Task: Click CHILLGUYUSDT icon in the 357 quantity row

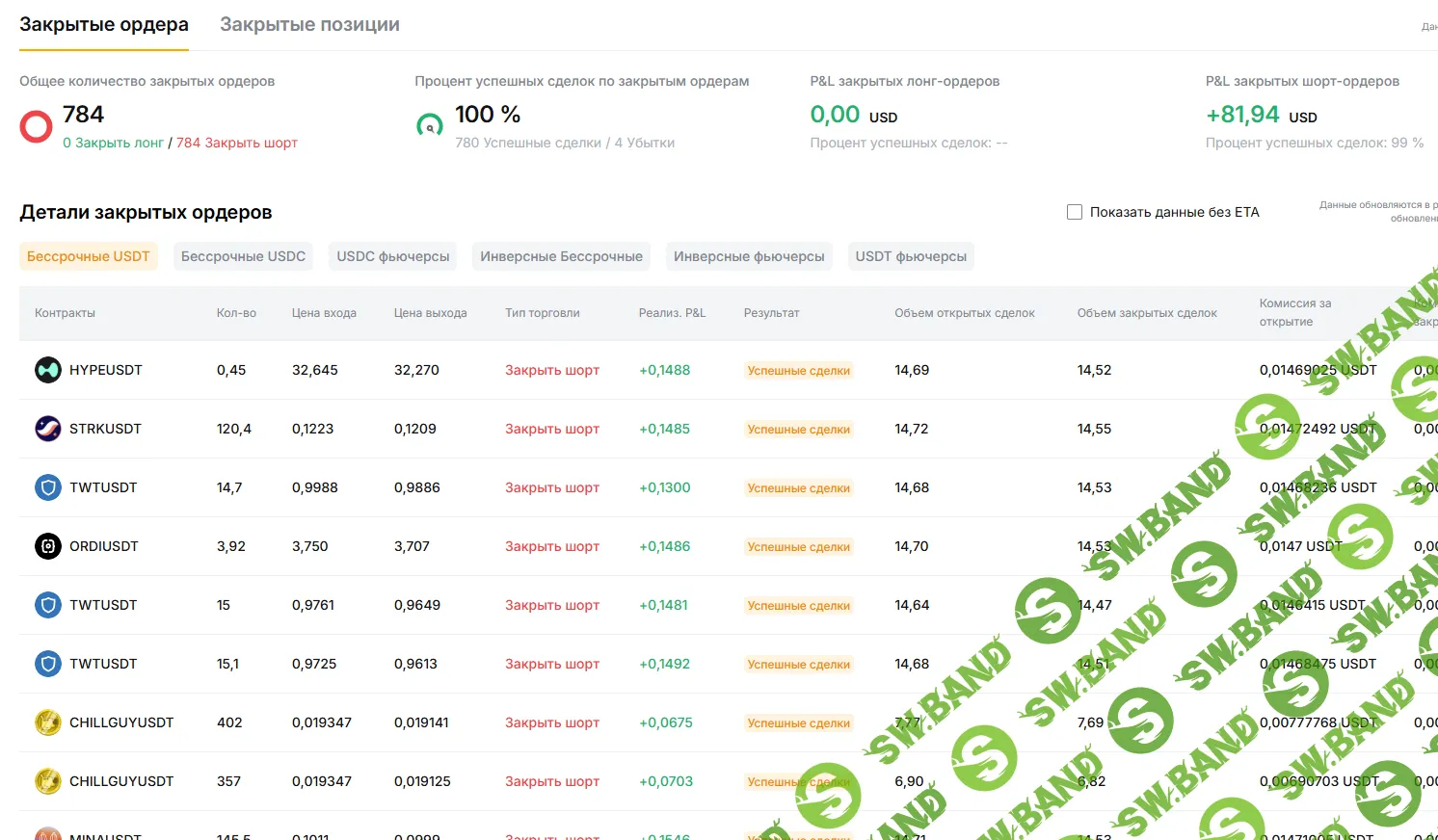Action: point(48,781)
